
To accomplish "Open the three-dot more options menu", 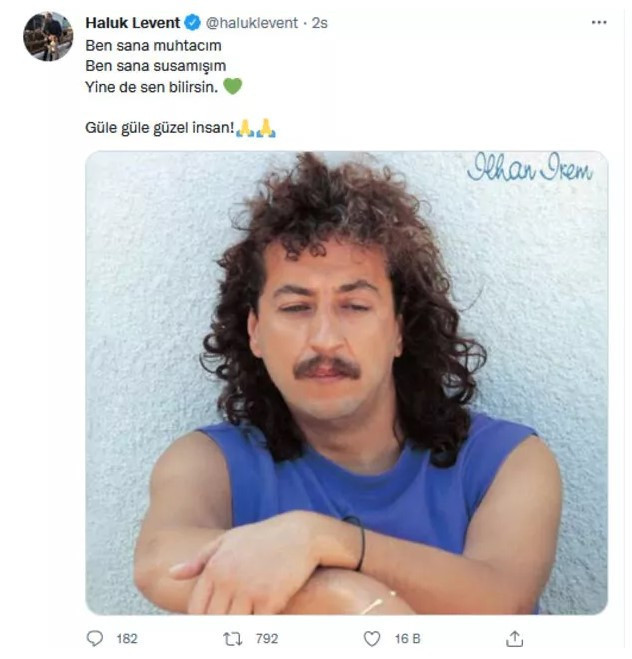I will point(598,22).
